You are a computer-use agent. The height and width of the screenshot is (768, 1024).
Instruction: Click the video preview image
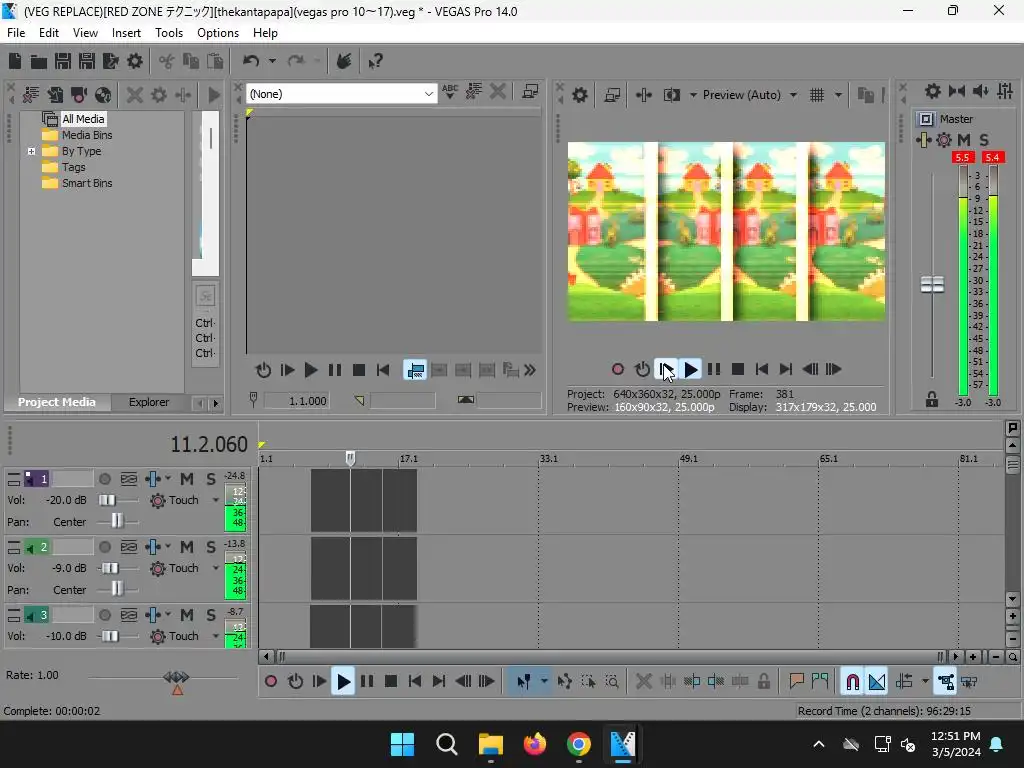(x=726, y=231)
